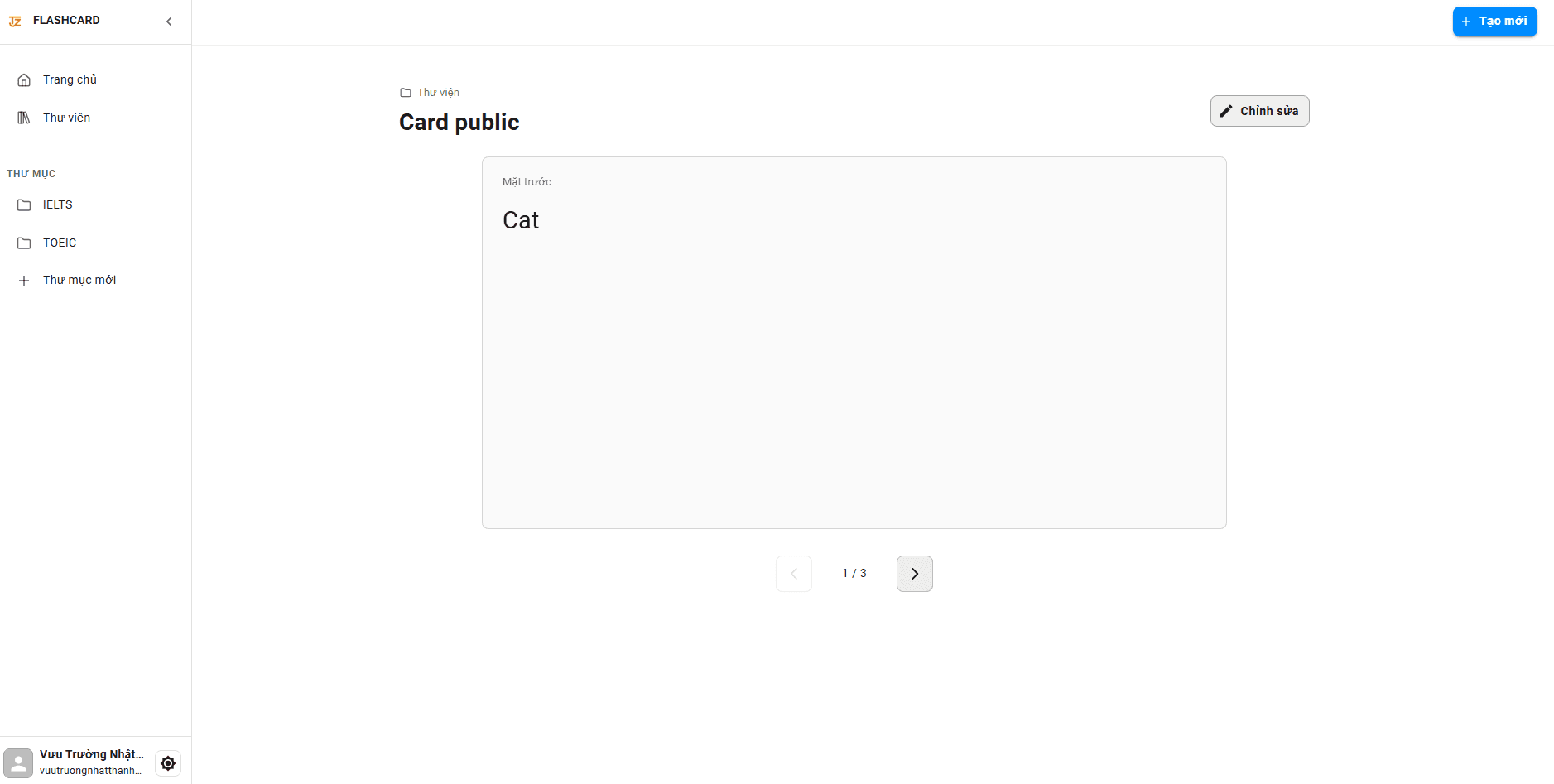Click the home icon in the sidebar
Image resolution: width=1554 pixels, height=784 pixels.
point(24,80)
